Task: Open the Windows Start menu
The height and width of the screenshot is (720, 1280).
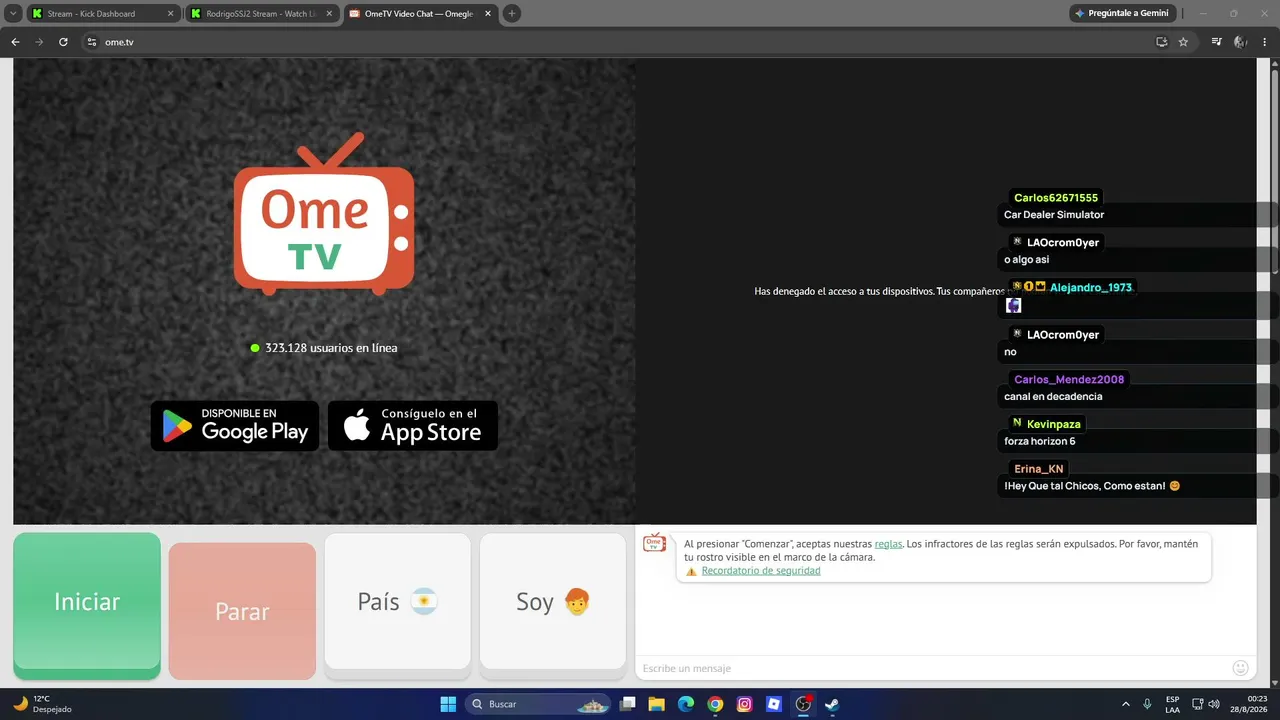Action: [x=447, y=704]
